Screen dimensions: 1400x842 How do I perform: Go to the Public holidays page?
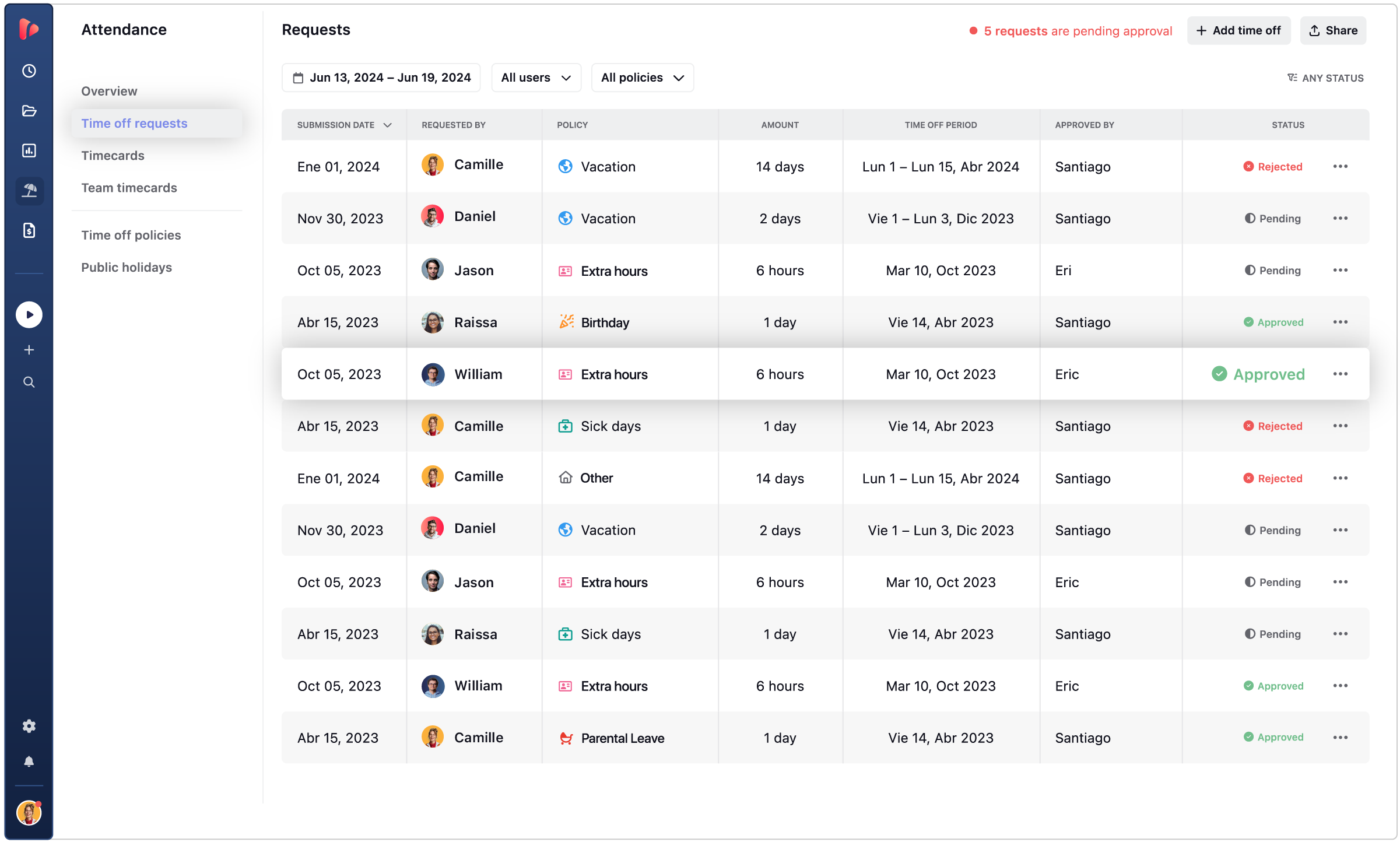click(127, 267)
